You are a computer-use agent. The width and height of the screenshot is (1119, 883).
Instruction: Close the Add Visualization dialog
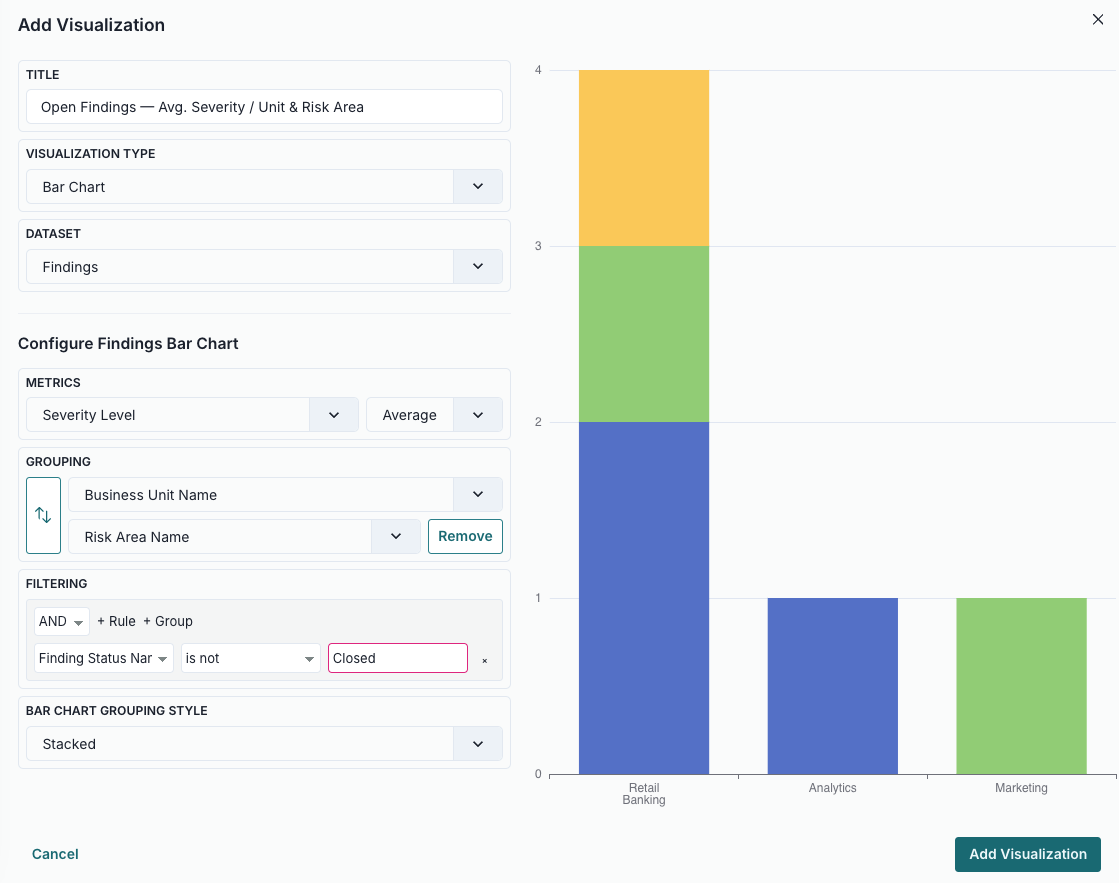click(x=1097, y=19)
